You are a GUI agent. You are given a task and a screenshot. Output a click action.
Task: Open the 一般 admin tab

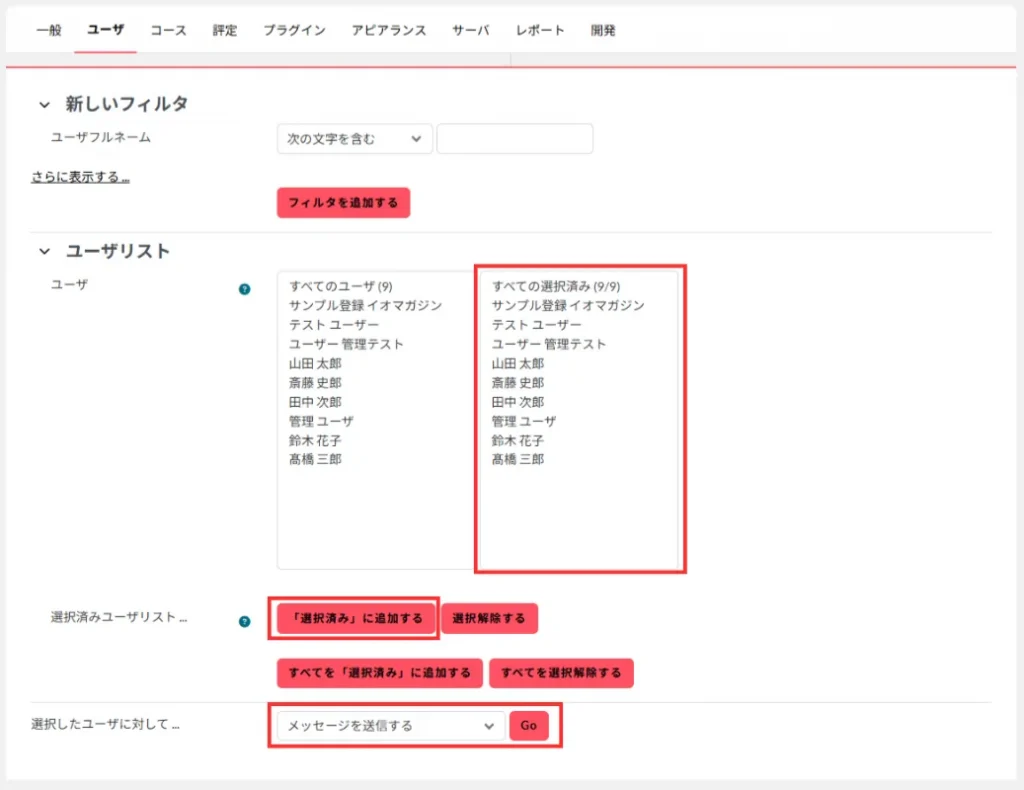pyautogui.click(x=49, y=30)
